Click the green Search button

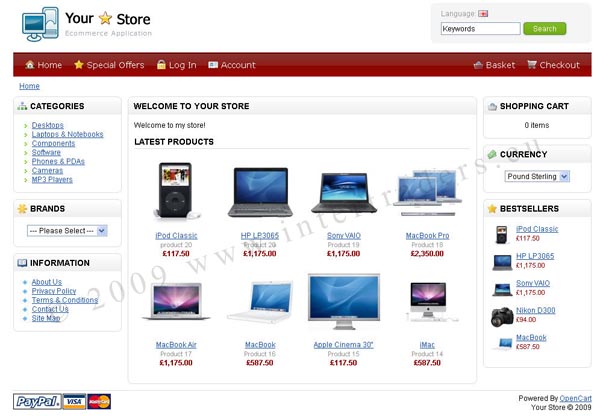[x=545, y=29]
